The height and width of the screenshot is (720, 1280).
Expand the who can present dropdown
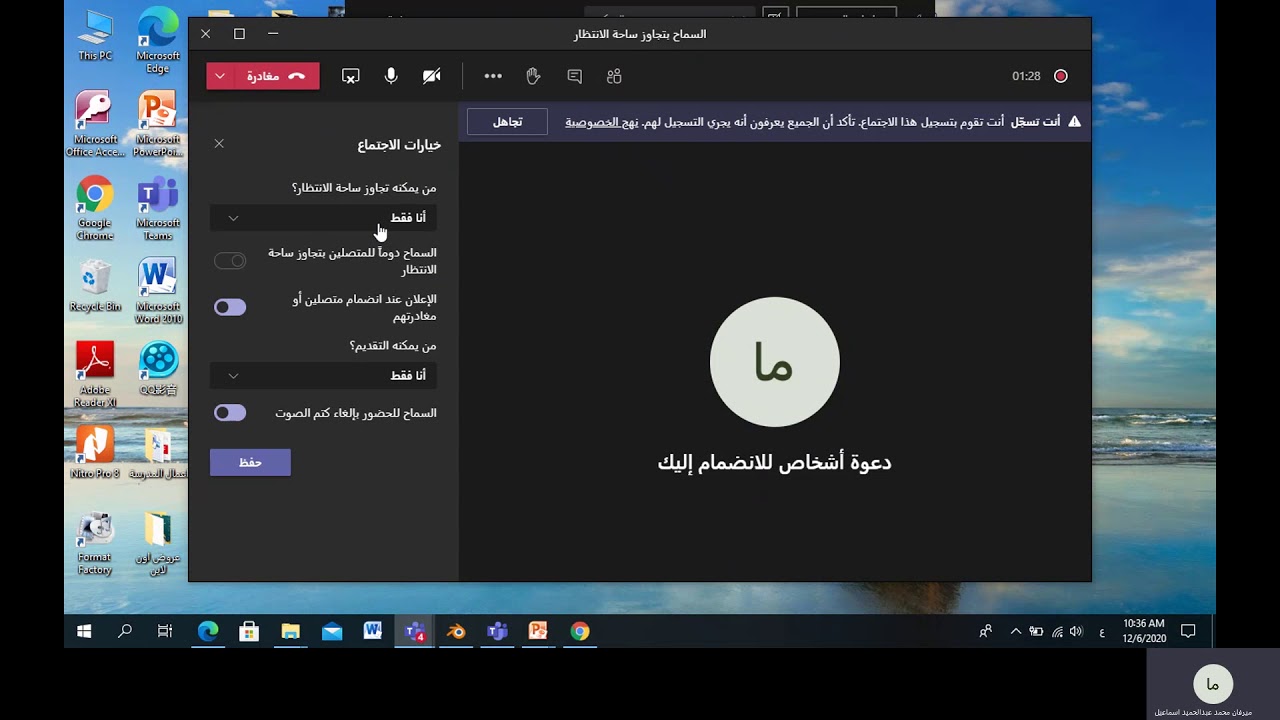323,376
